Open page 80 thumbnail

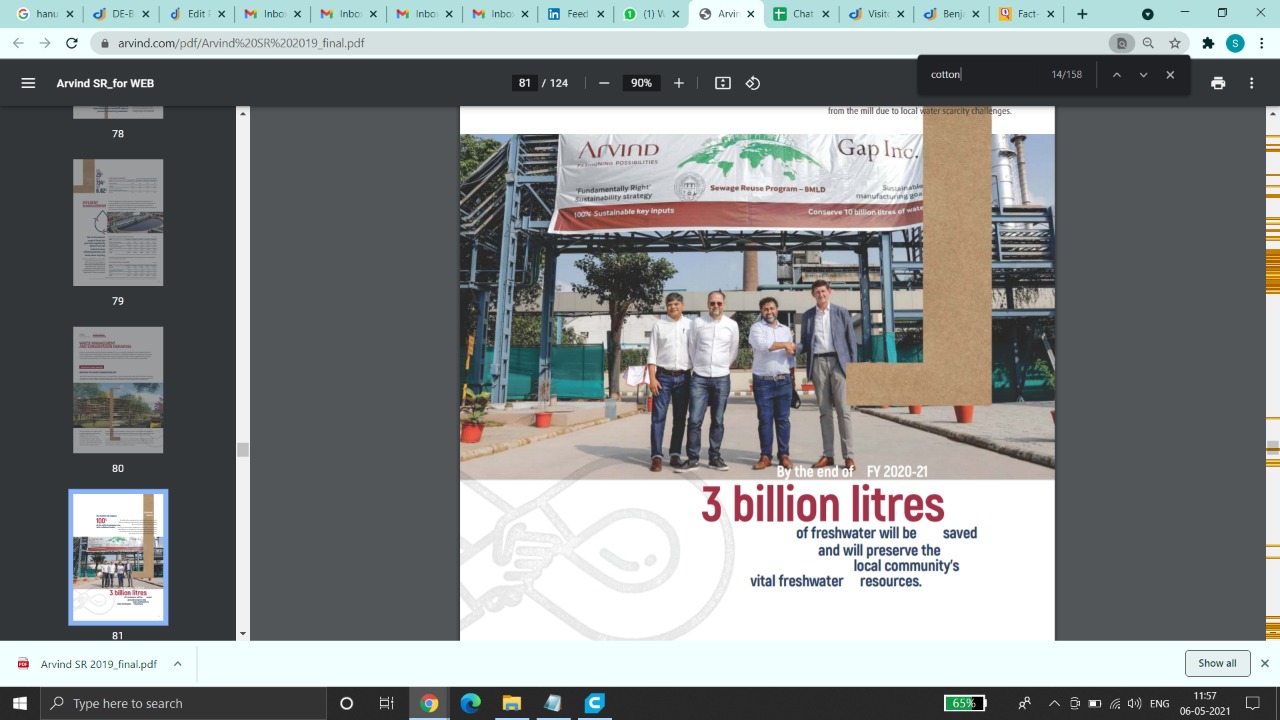point(118,389)
